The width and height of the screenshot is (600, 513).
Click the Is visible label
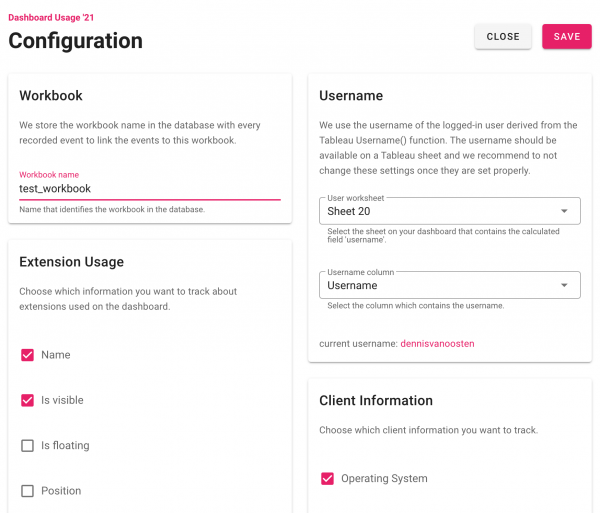(x=62, y=400)
